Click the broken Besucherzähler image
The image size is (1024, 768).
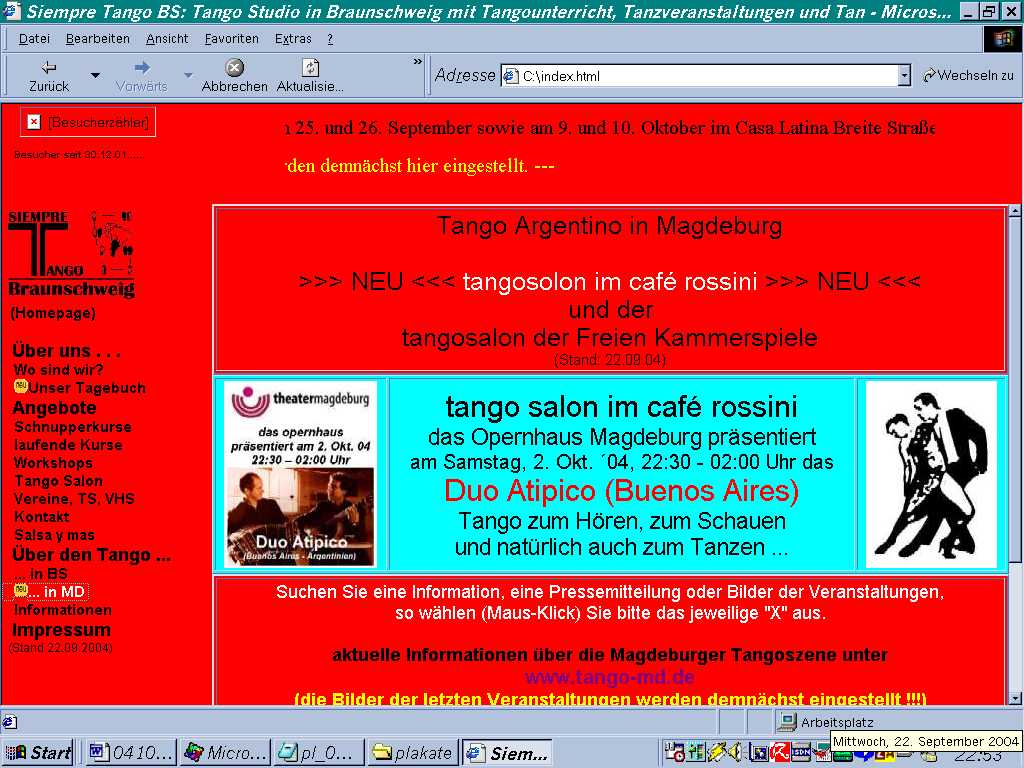point(88,122)
